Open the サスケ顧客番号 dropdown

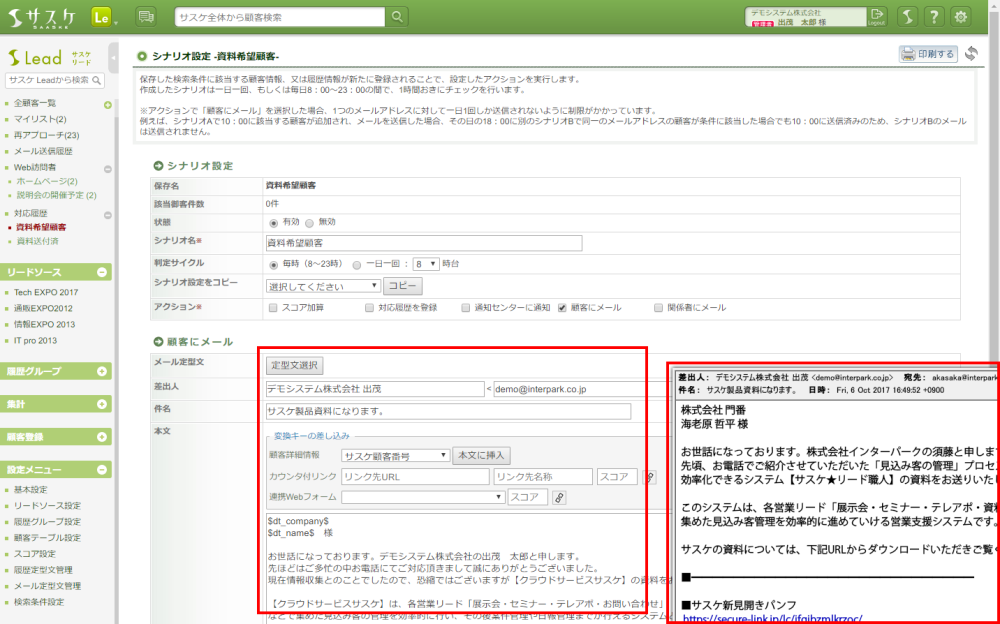click(395, 455)
